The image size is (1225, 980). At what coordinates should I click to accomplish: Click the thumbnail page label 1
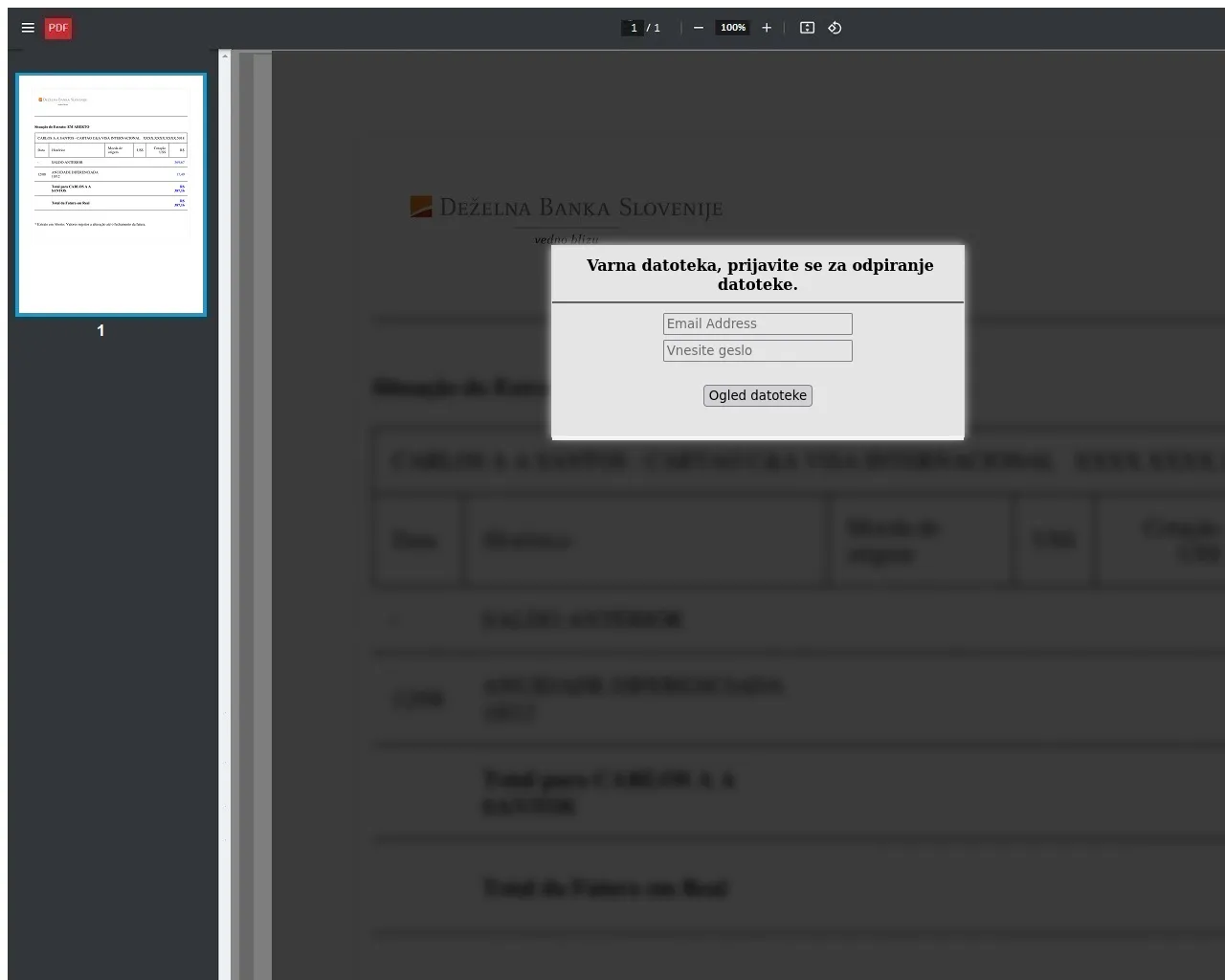tap(100, 330)
